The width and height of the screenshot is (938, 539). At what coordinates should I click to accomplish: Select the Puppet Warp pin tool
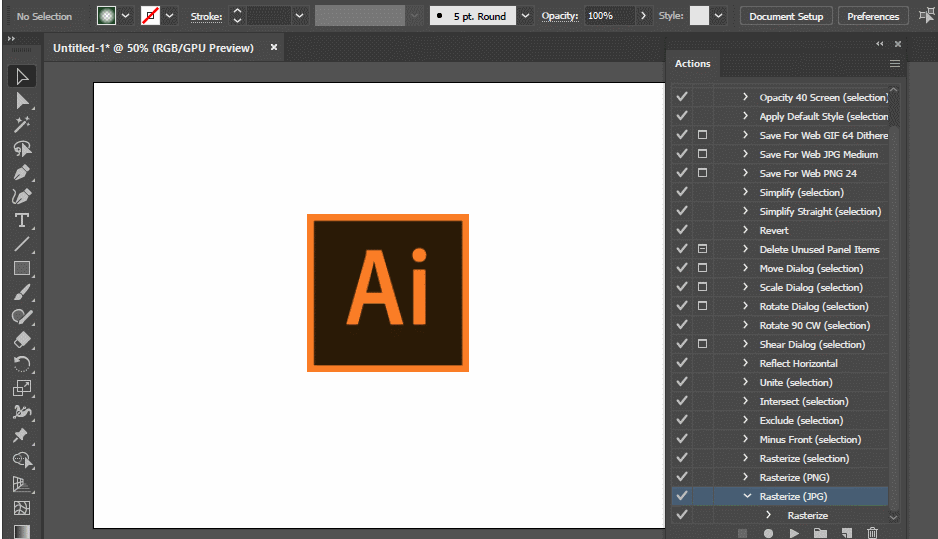point(22,436)
